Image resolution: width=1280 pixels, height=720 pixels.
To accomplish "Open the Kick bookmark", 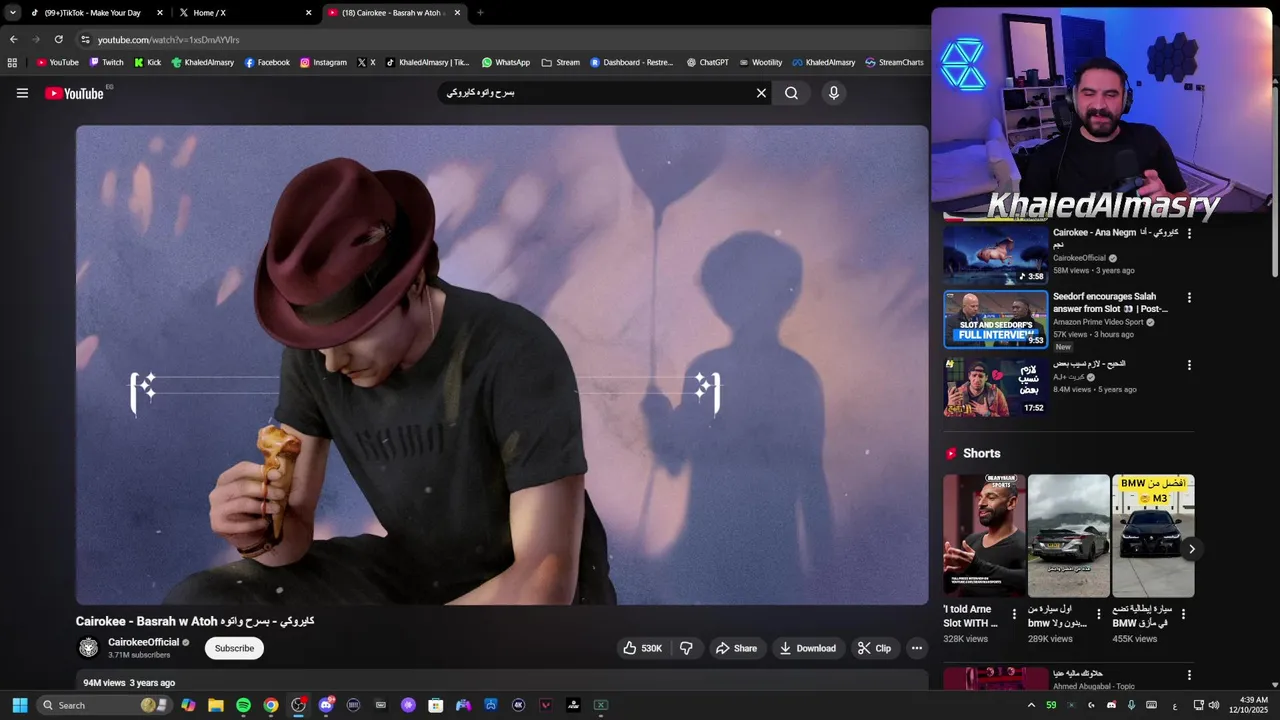I will [x=147, y=62].
